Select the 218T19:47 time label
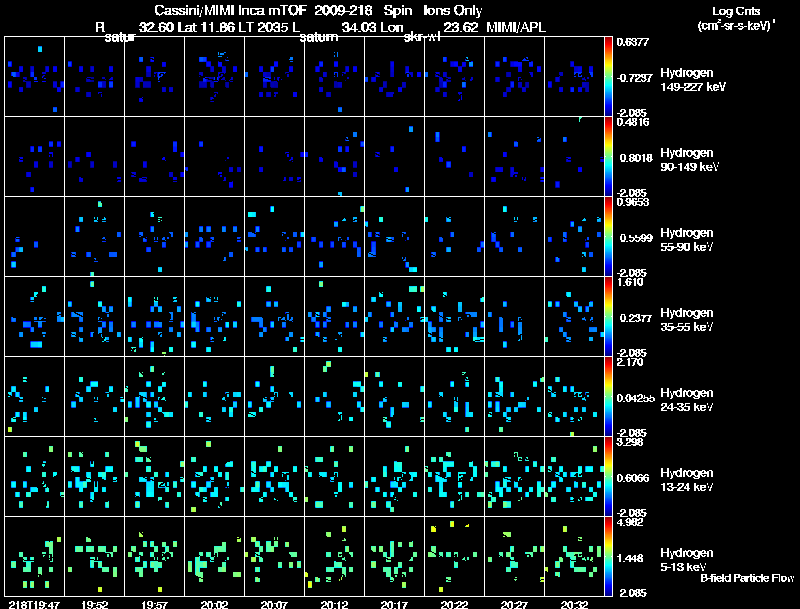800x609 pixels. pyautogui.click(x=34, y=604)
